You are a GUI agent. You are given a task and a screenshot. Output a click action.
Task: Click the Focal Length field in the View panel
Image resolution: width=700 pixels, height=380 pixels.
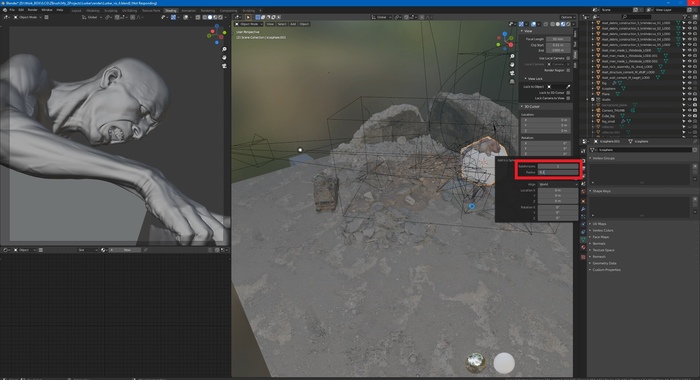pyautogui.click(x=558, y=39)
